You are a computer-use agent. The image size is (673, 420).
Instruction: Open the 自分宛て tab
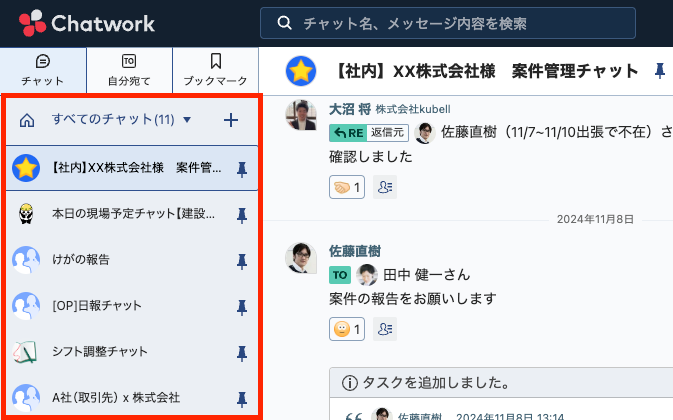[129, 70]
